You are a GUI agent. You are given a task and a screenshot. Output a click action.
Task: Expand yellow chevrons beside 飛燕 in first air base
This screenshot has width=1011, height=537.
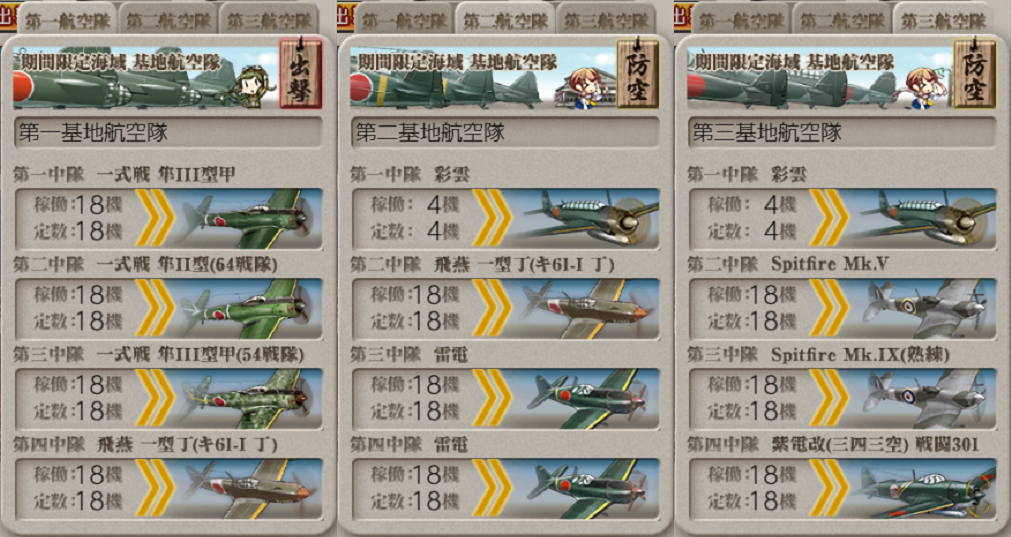[x=155, y=489]
